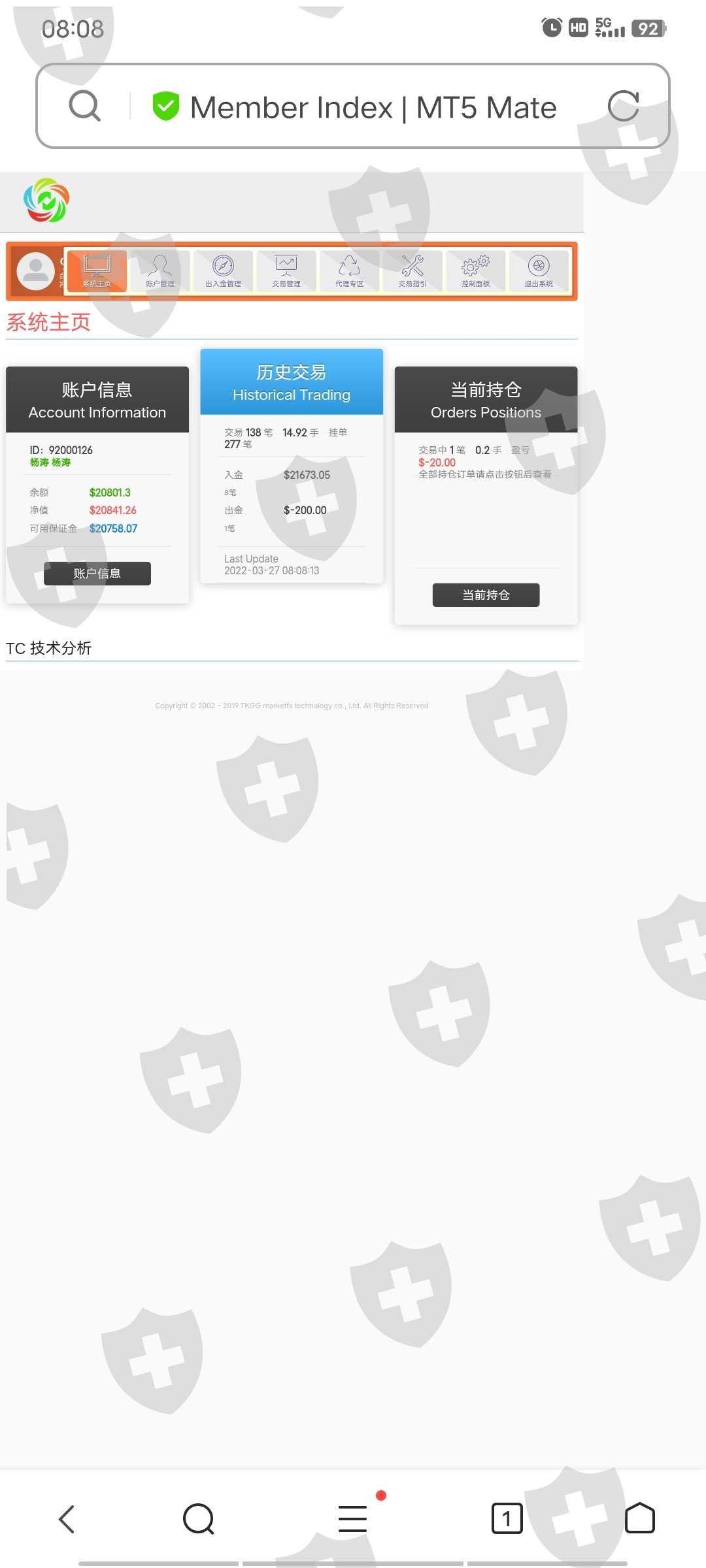Open the browser hamburger menu

coord(352,1519)
